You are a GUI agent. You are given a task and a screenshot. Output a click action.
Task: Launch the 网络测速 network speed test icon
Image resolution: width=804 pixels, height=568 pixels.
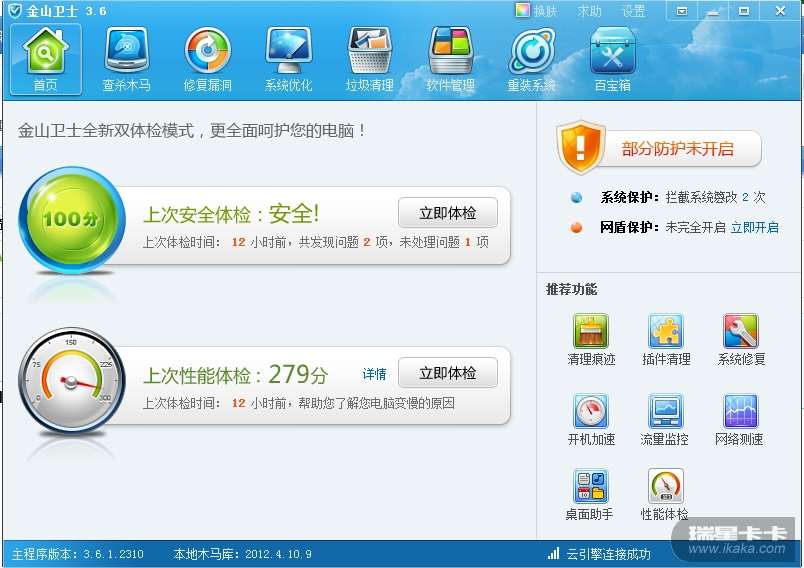point(740,411)
